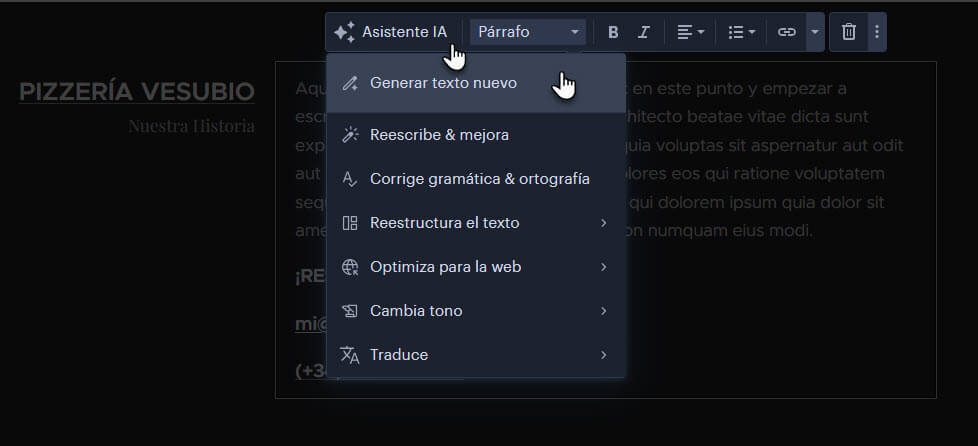
Task: Expand chevron on Cambia tono row
Action: click(x=603, y=311)
